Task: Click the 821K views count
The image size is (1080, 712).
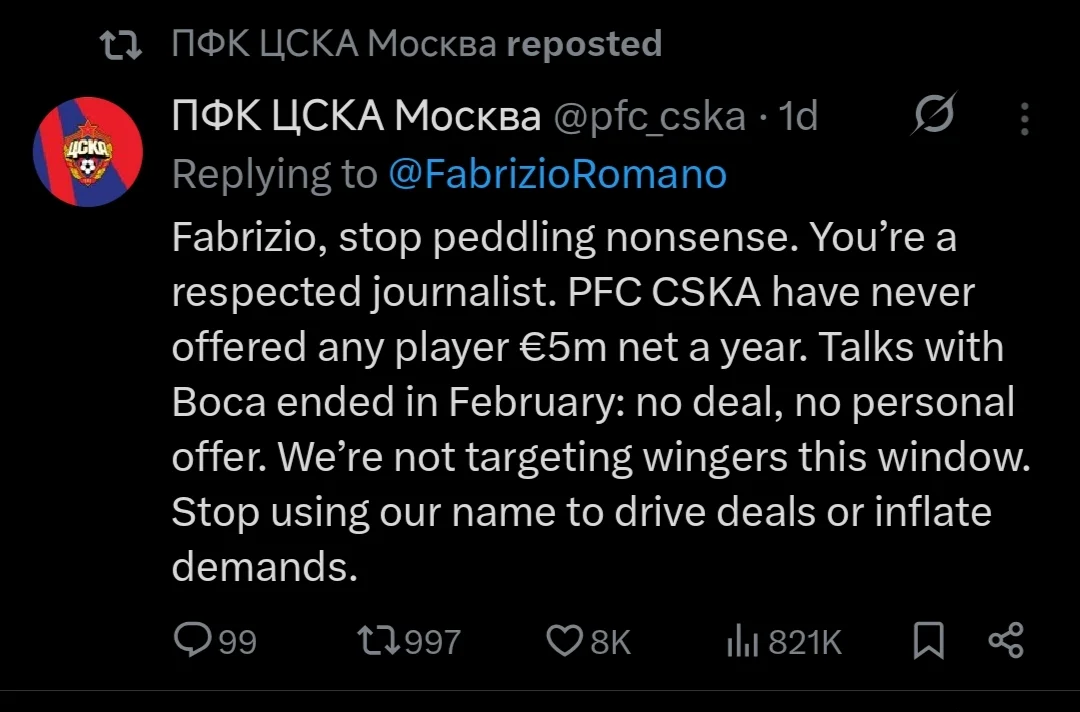Action: (805, 642)
